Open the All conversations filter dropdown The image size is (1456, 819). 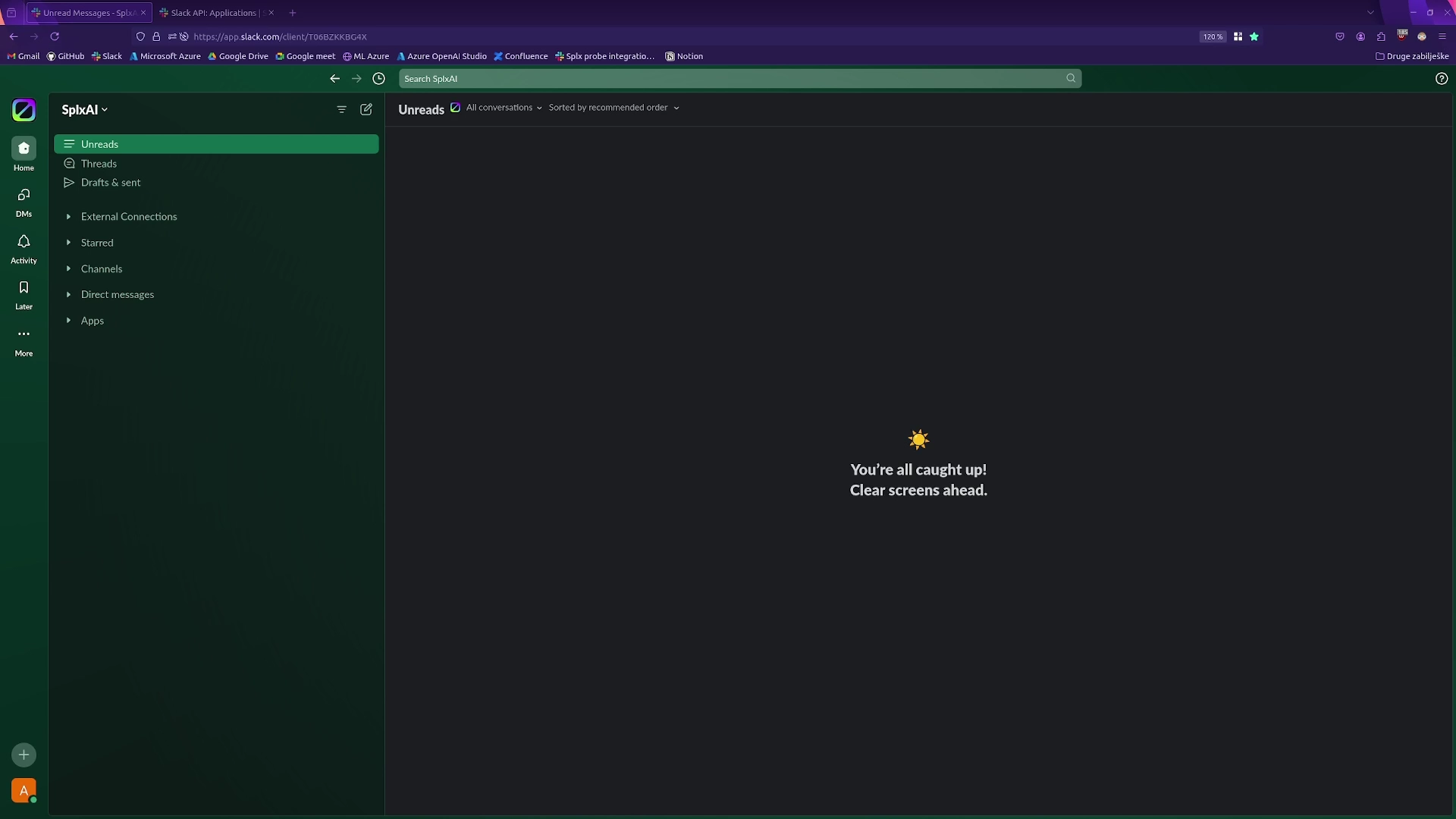pos(504,108)
